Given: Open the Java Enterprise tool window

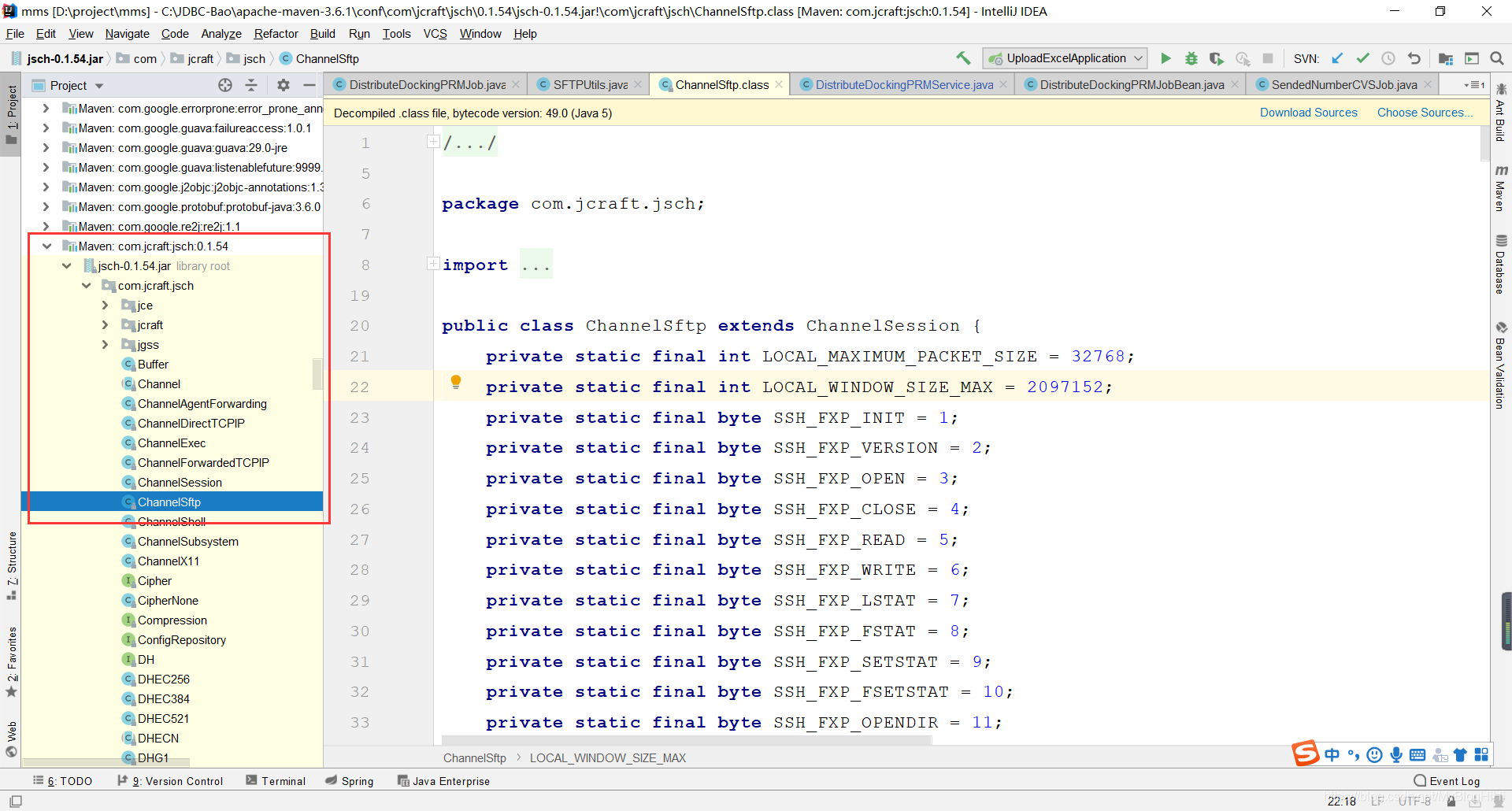Looking at the screenshot, I should click(x=443, y=781).
